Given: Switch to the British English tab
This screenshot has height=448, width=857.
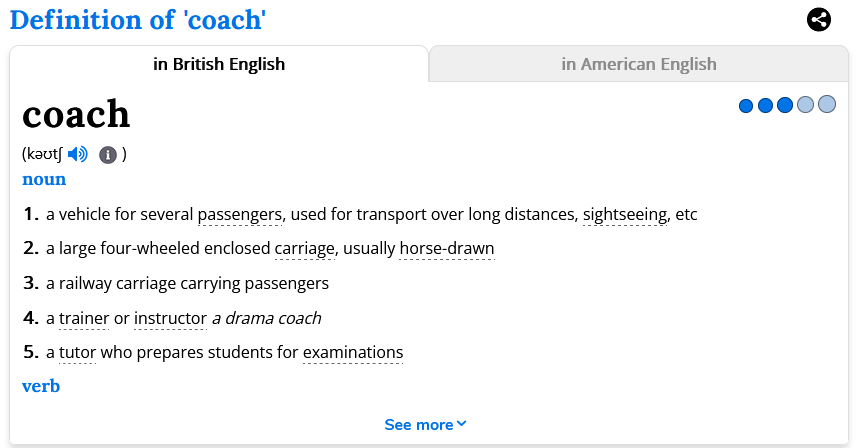Looking at the screenshot, I should (219, 64).
